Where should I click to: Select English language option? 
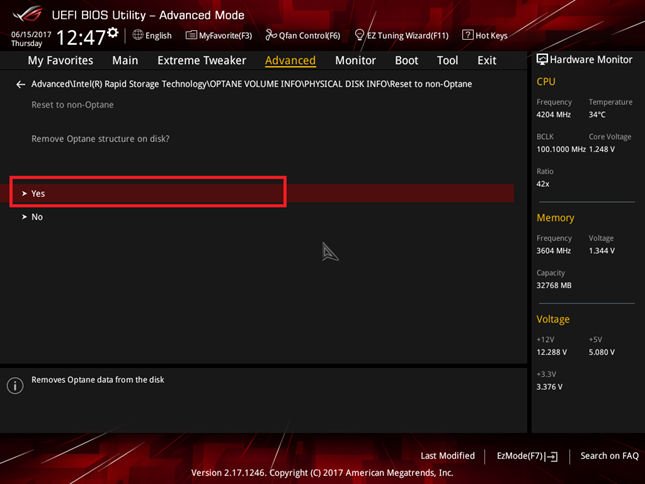click(x=158, y=36)
